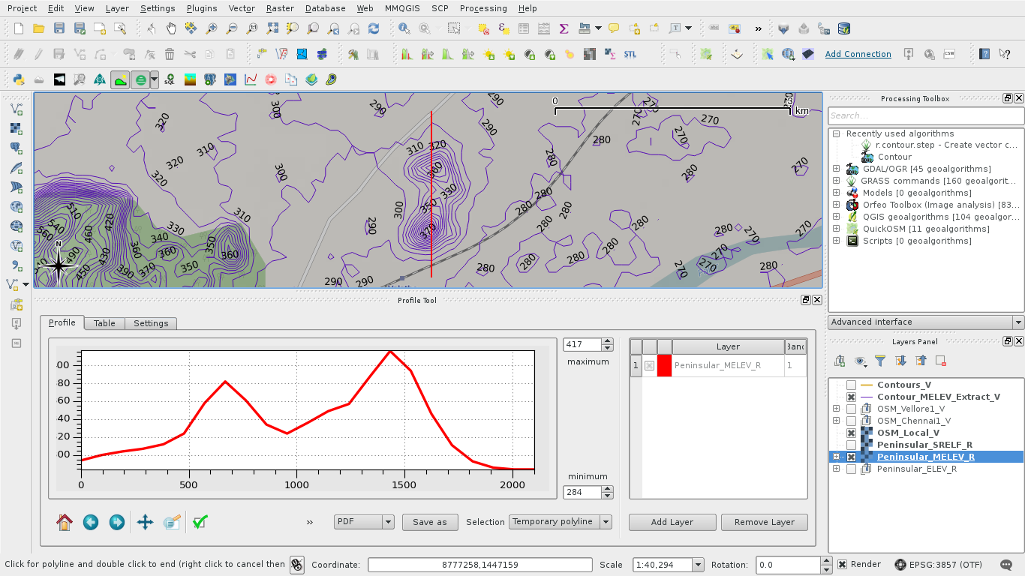Open the Field Calculator sigma icon
This screenshot has height=576, width=1025.
pos(564,29)
